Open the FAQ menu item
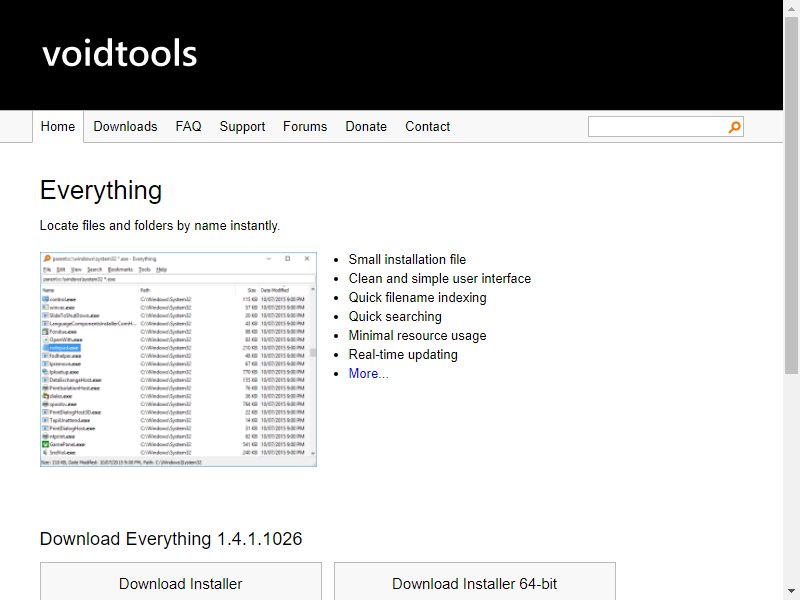 click(188, 127)
